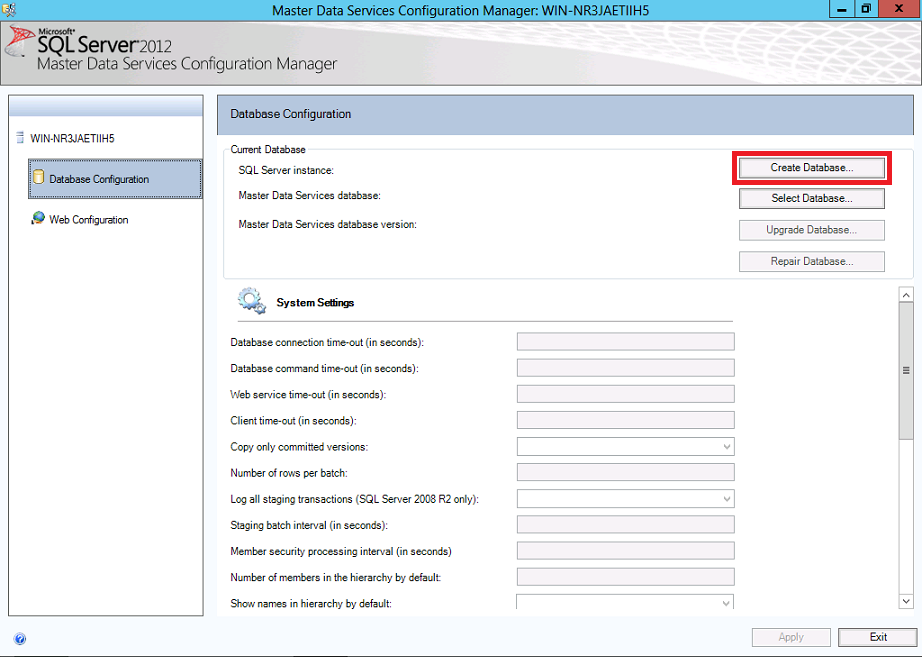Click the Database Configuration cylinder icon
Screen dimensions: 922x657
(39, 177)
